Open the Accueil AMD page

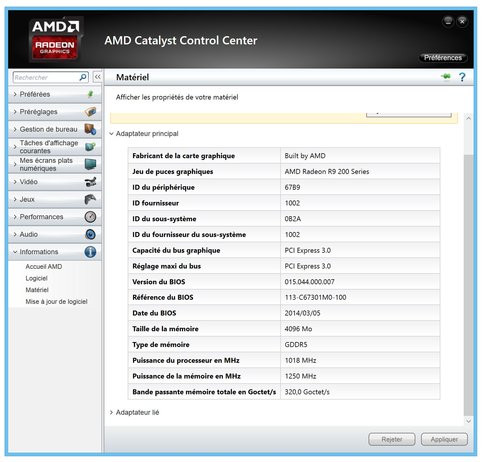click(44, 267)
